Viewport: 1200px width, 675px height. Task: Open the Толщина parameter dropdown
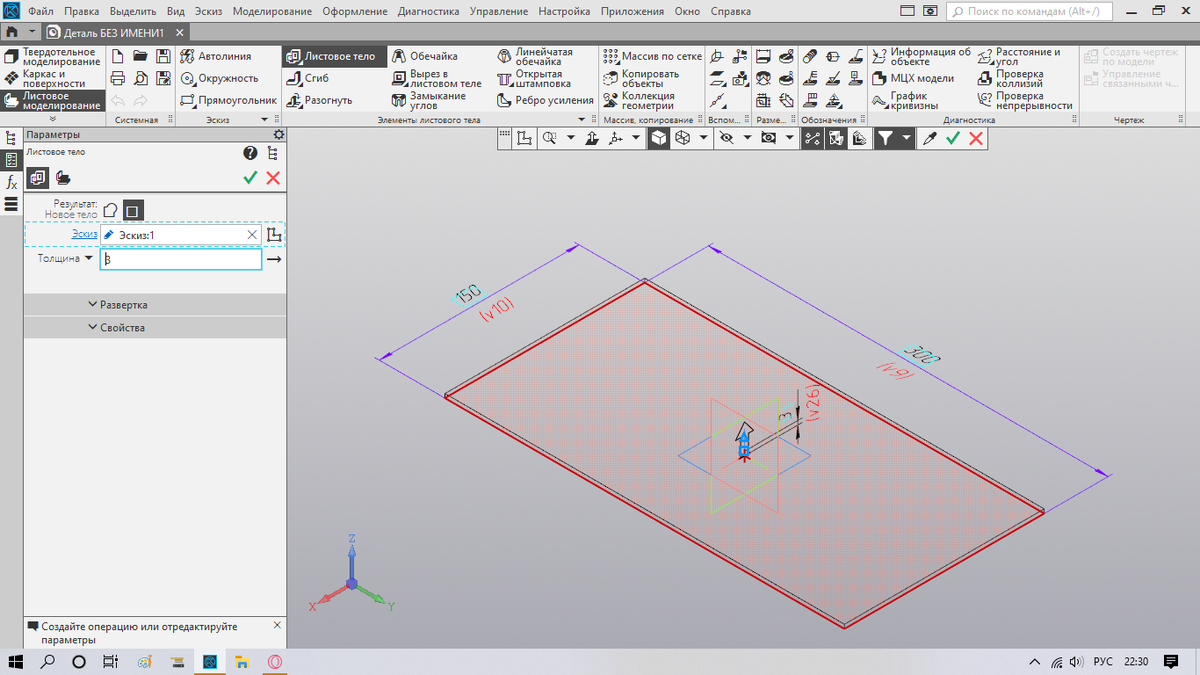click(x=89, y=258)
